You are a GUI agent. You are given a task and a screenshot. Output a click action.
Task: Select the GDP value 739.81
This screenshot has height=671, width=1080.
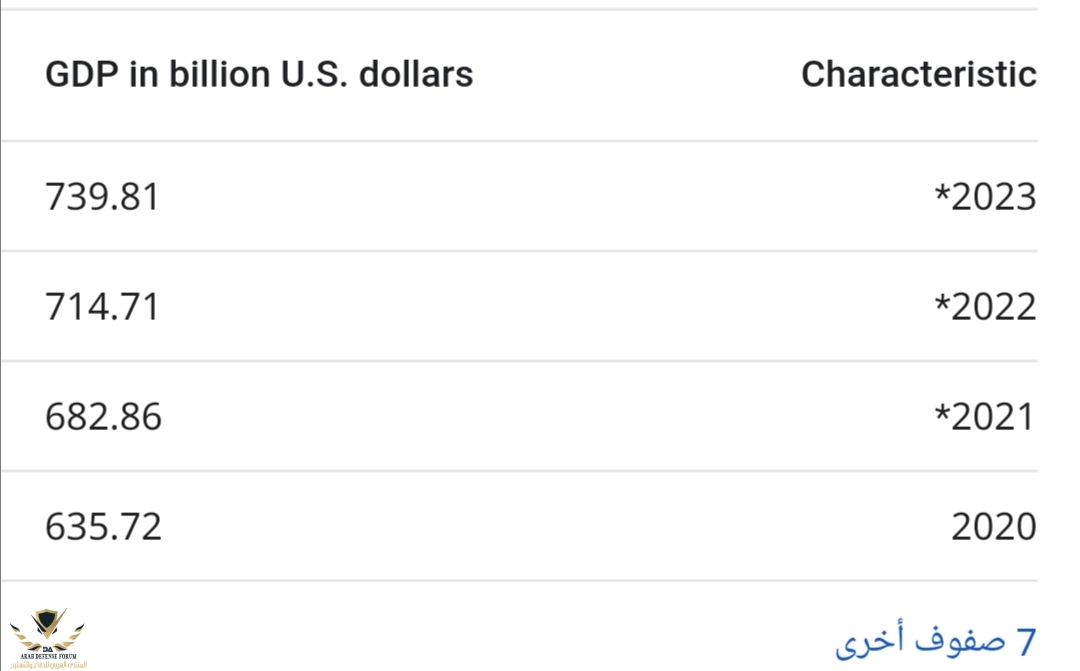102,197
